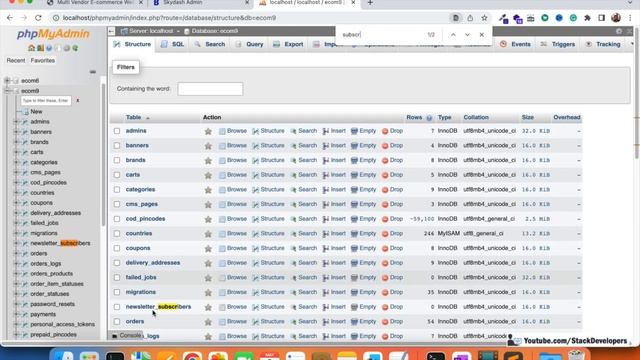This screenshot has height=360, width=640.
Task: Expand orders node in sidebar tree
Action: pyautogui.click(x=16, y=253)
